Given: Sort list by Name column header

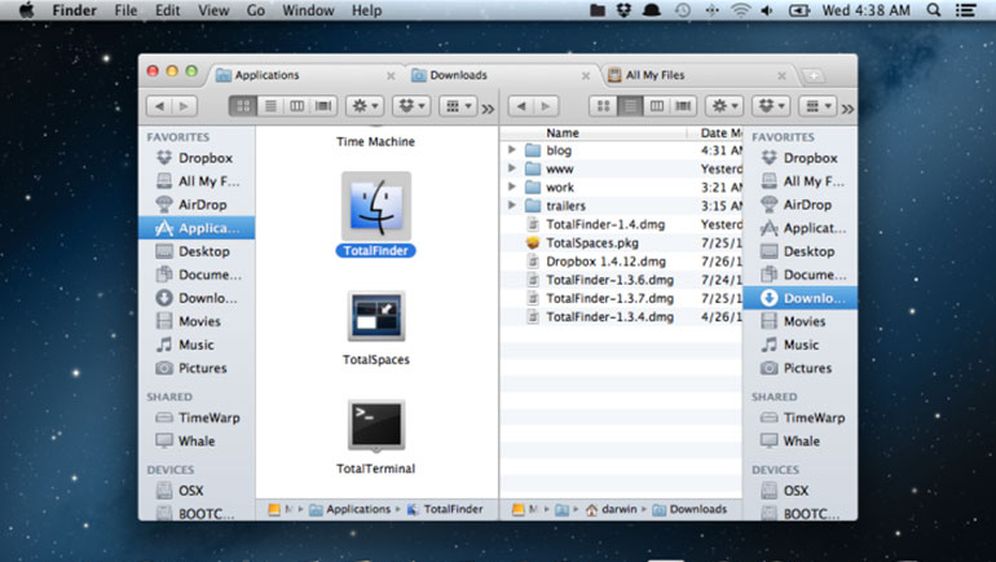Looking at the screenshot, I should [x=593, y=133].
